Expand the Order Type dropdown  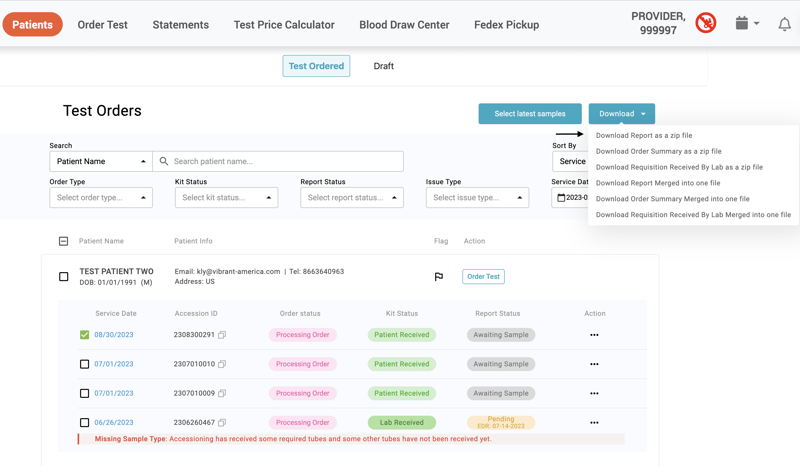point(101,198)
